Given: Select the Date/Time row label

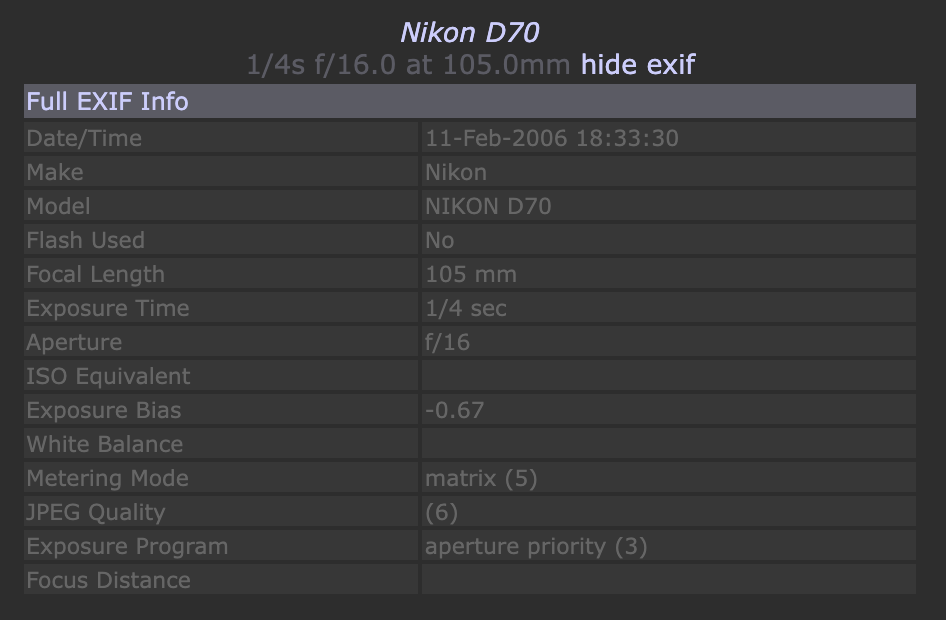Looking at the screenshot, I should click(x=84, y=138).
